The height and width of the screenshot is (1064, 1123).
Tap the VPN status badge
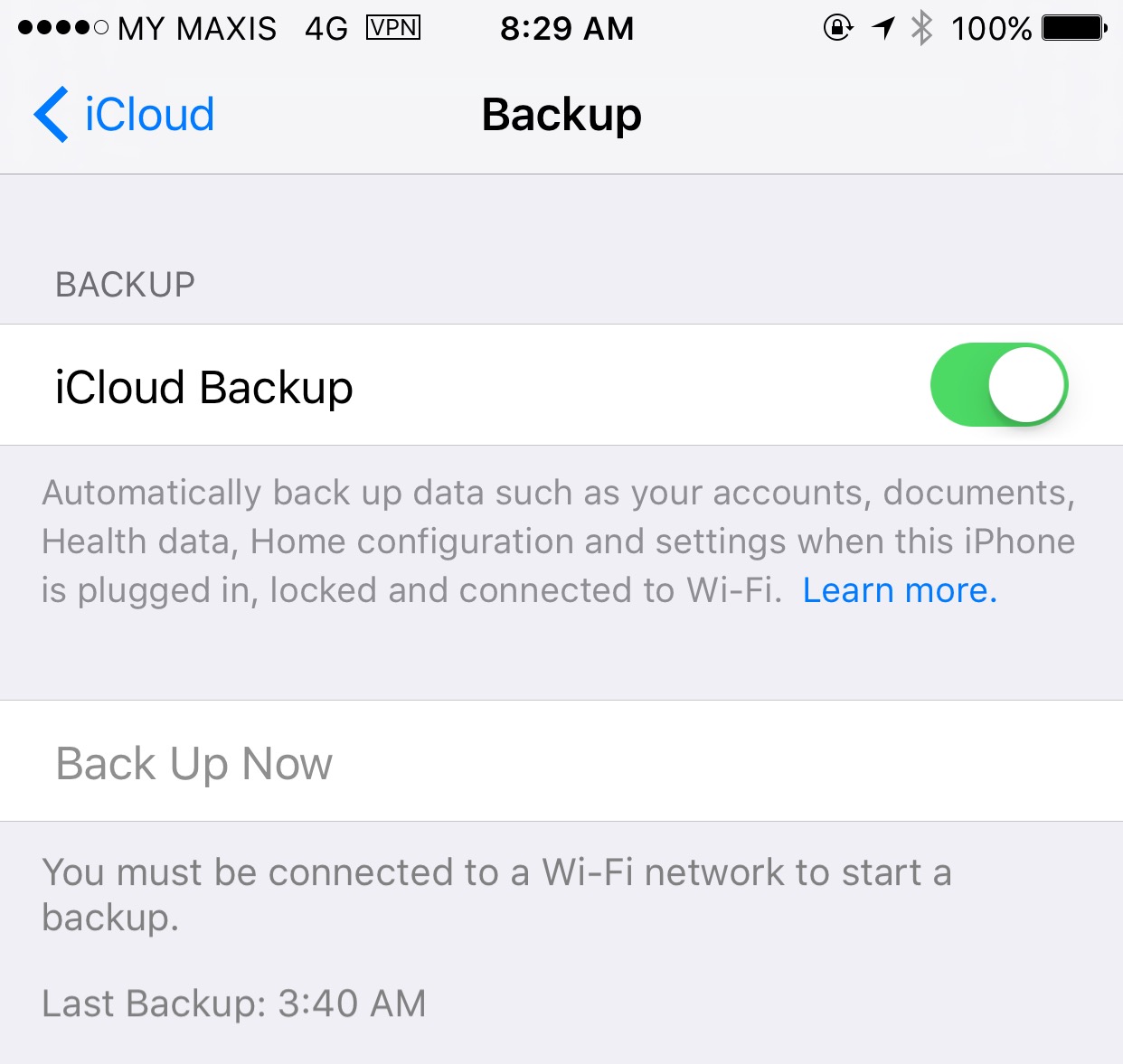[x=393, y=28]
